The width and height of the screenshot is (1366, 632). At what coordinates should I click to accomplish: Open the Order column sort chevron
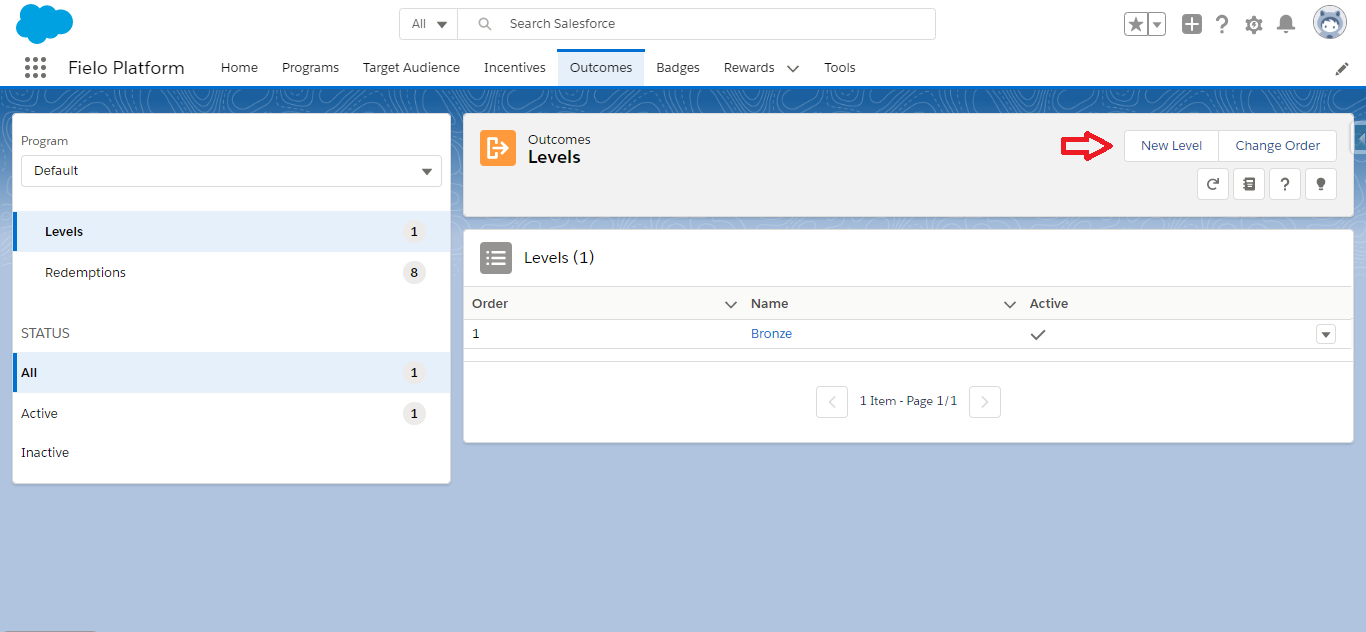(730, 304)
